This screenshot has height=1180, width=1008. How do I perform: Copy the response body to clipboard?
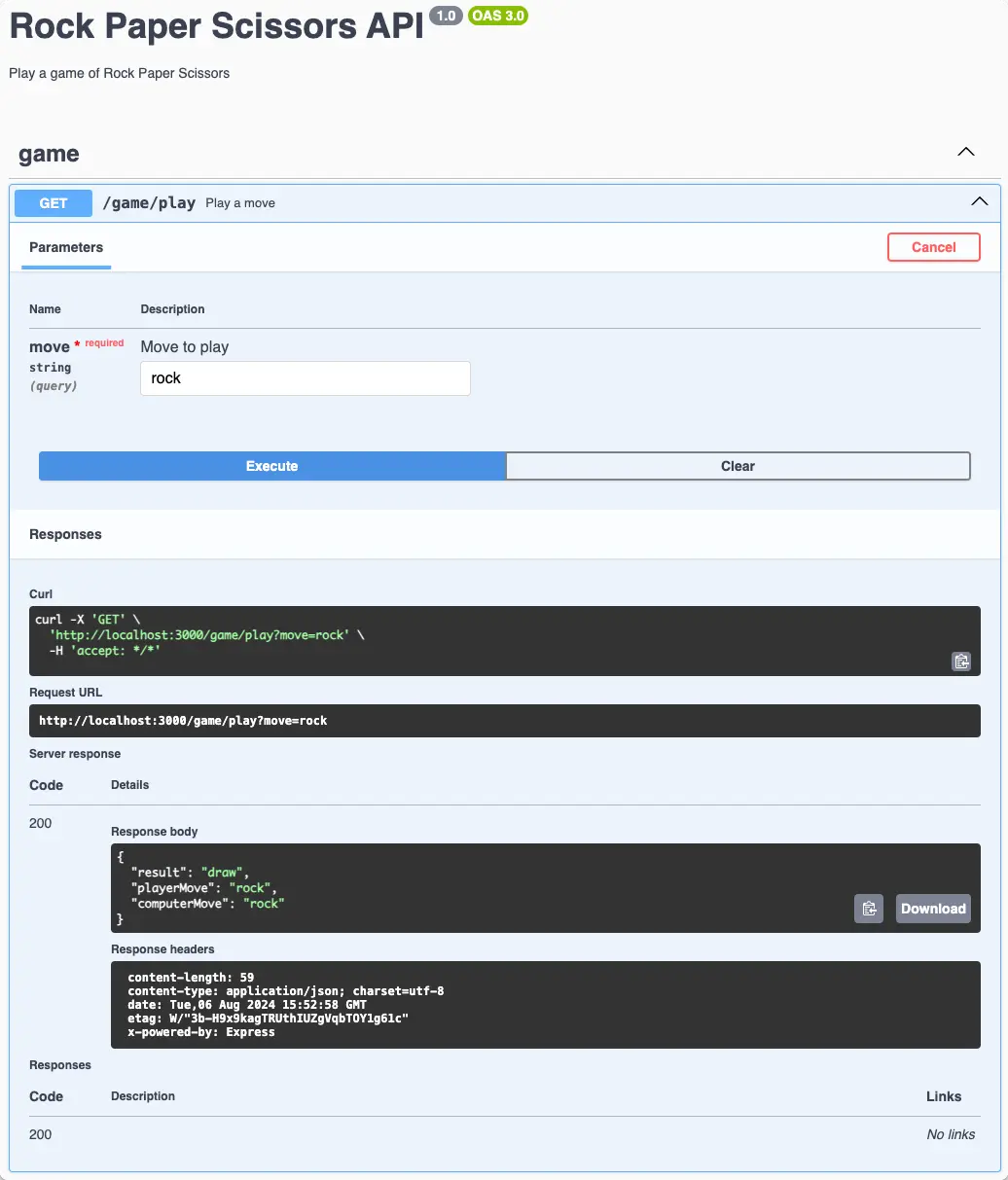click(x=868, y=908)
